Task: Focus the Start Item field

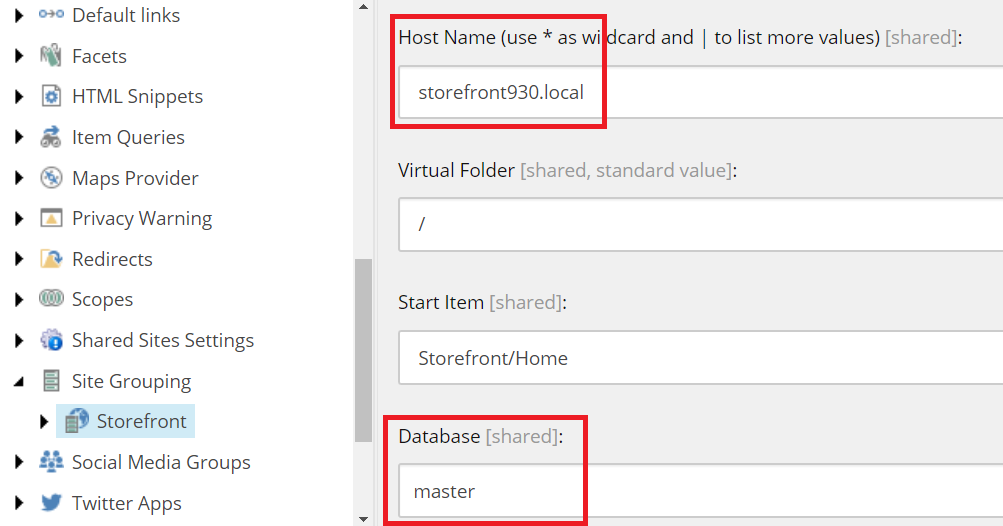Action: click(700, 358)
